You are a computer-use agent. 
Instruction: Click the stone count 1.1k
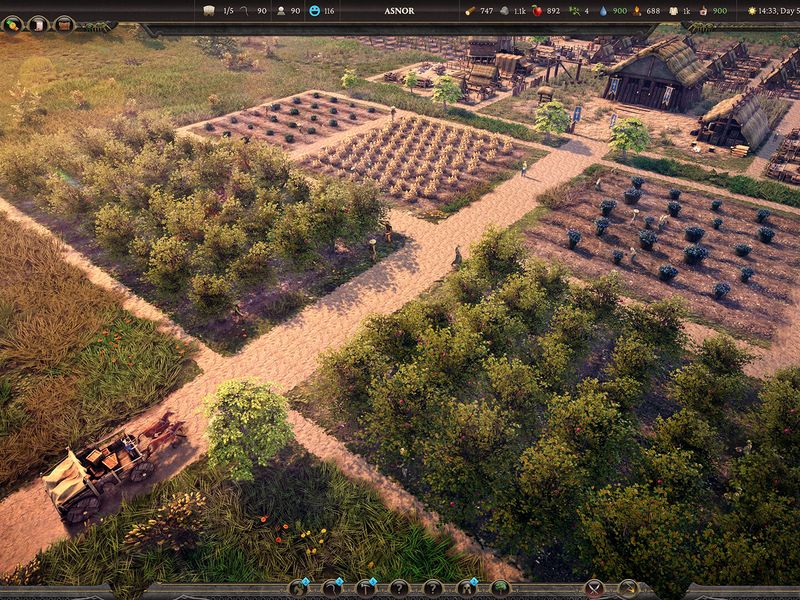519,11
